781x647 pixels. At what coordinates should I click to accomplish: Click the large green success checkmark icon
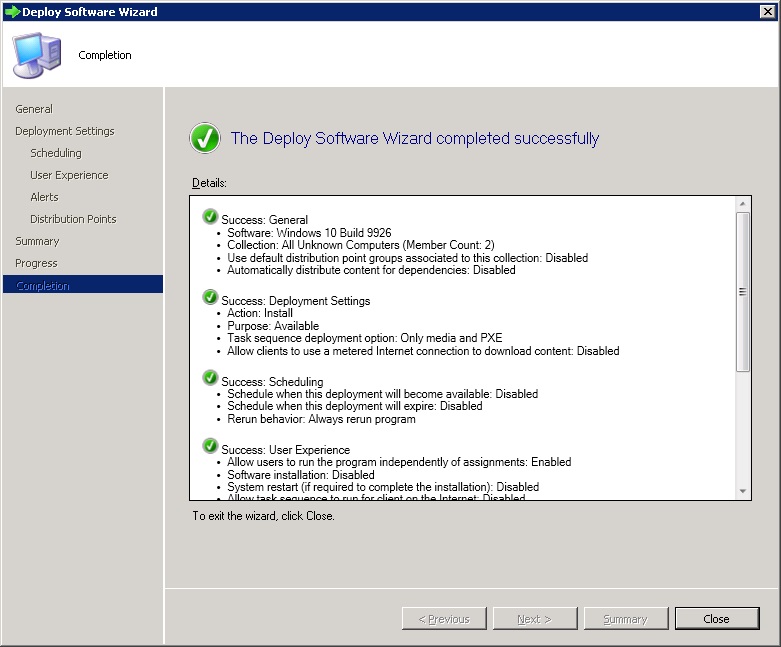(x=205, y=139)
